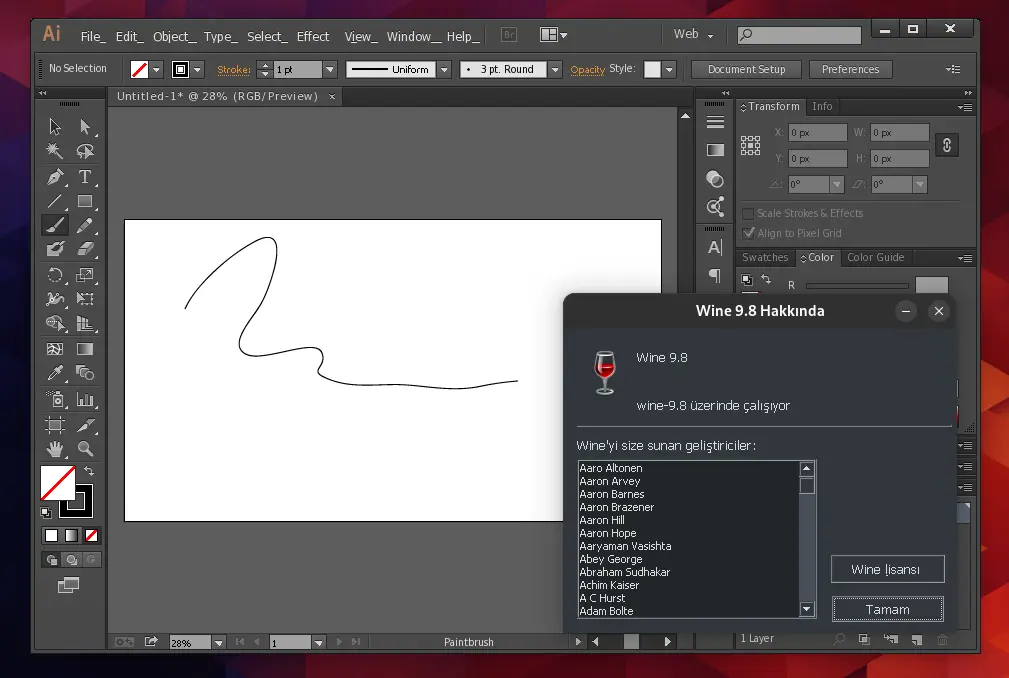Select the Zoom magnifier tool
Image resolution: width=1009 pixels, height=678 pixels.
(x=85, y=448)
